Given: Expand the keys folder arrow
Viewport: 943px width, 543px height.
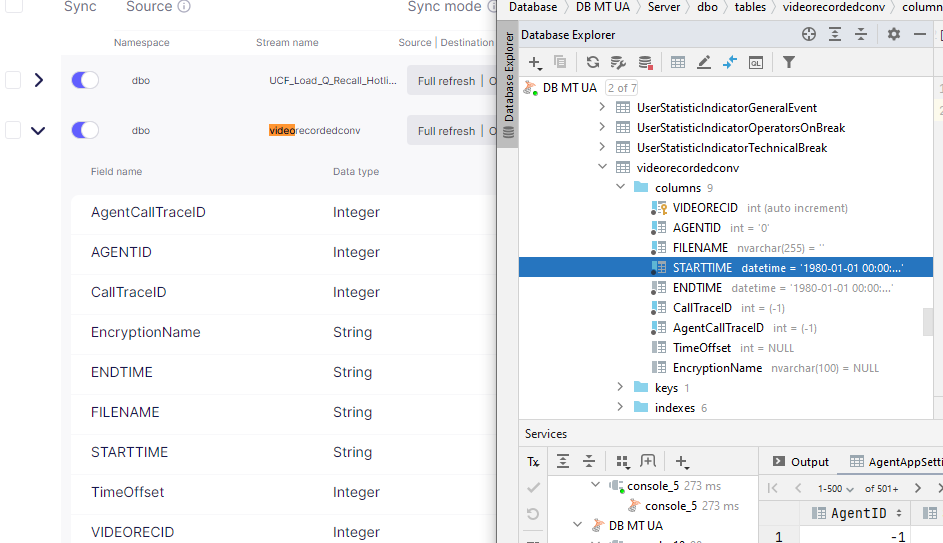Looking at the screenshot, I should (620, 387).
